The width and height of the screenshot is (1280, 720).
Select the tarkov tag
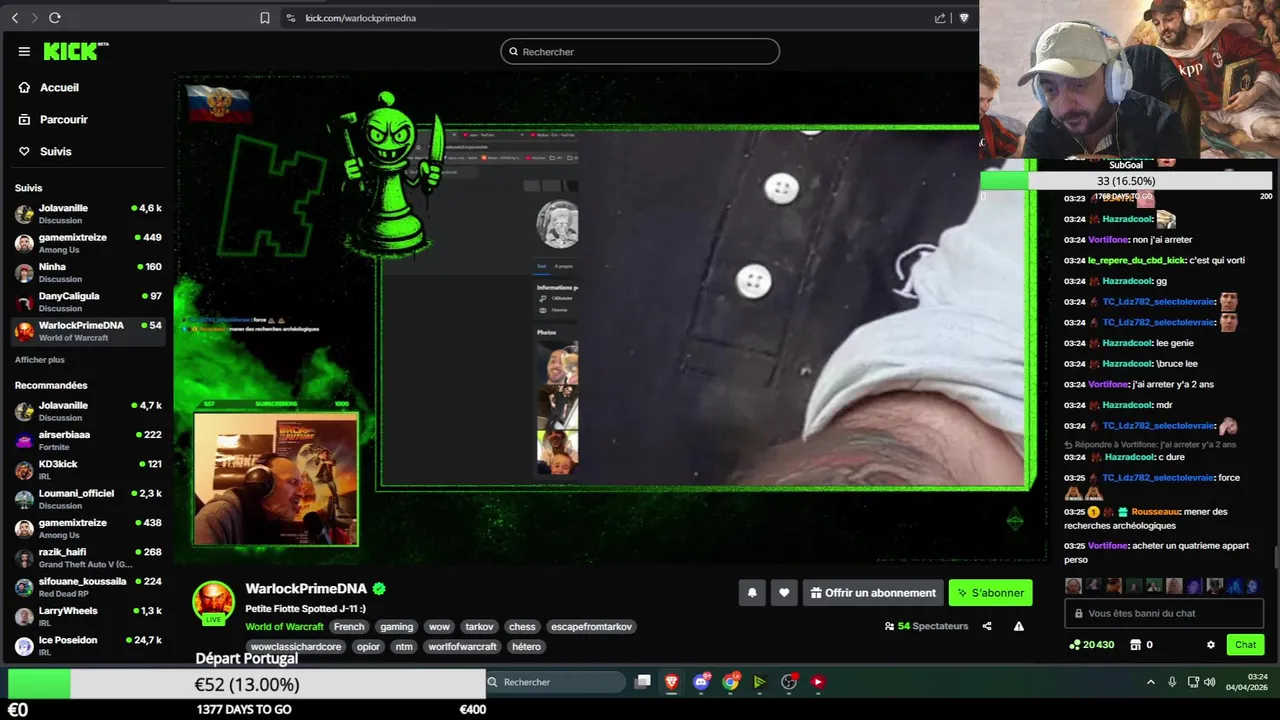[x=479, y=627]
